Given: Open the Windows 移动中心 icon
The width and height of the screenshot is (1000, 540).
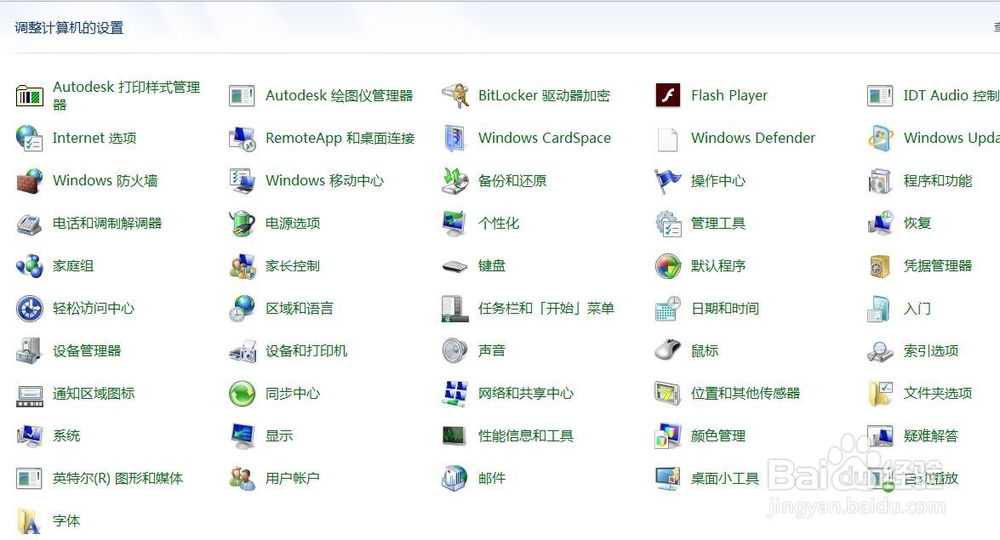Looking at the screenshot, I should 242,181.
